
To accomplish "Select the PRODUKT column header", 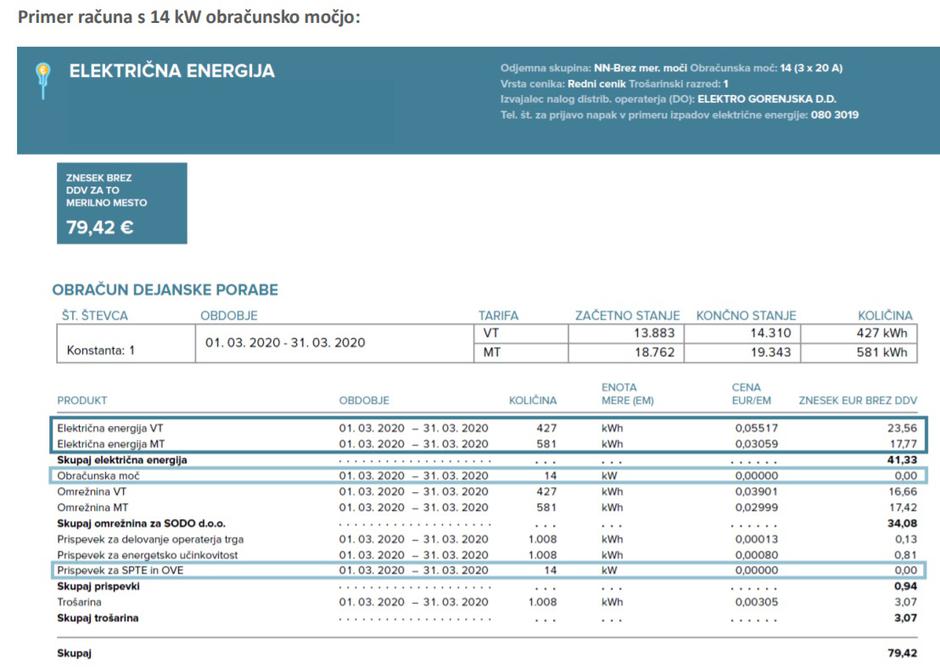I will pos(82,401).
